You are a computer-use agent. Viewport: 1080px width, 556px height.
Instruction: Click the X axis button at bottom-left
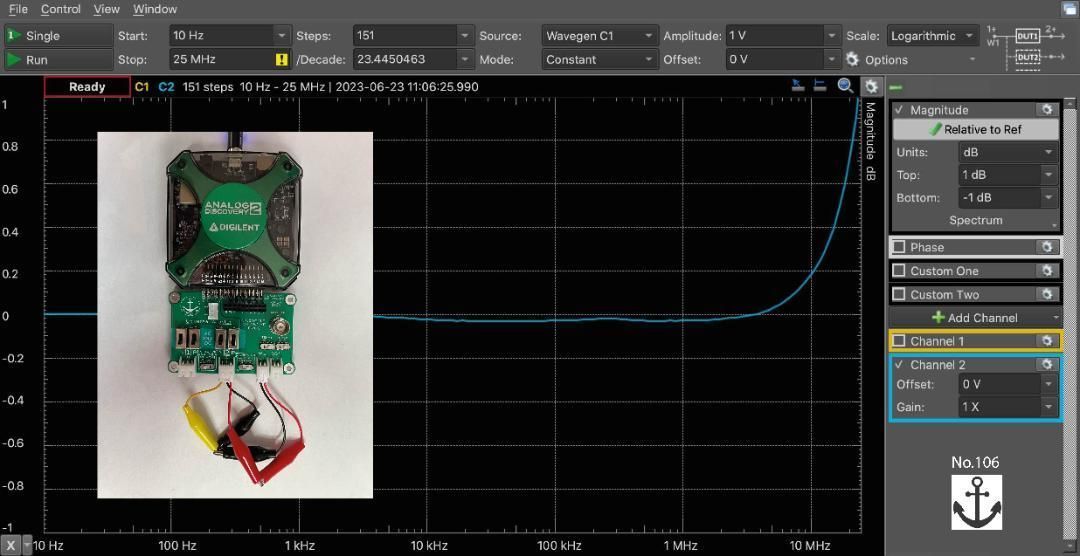pos(11,546)
